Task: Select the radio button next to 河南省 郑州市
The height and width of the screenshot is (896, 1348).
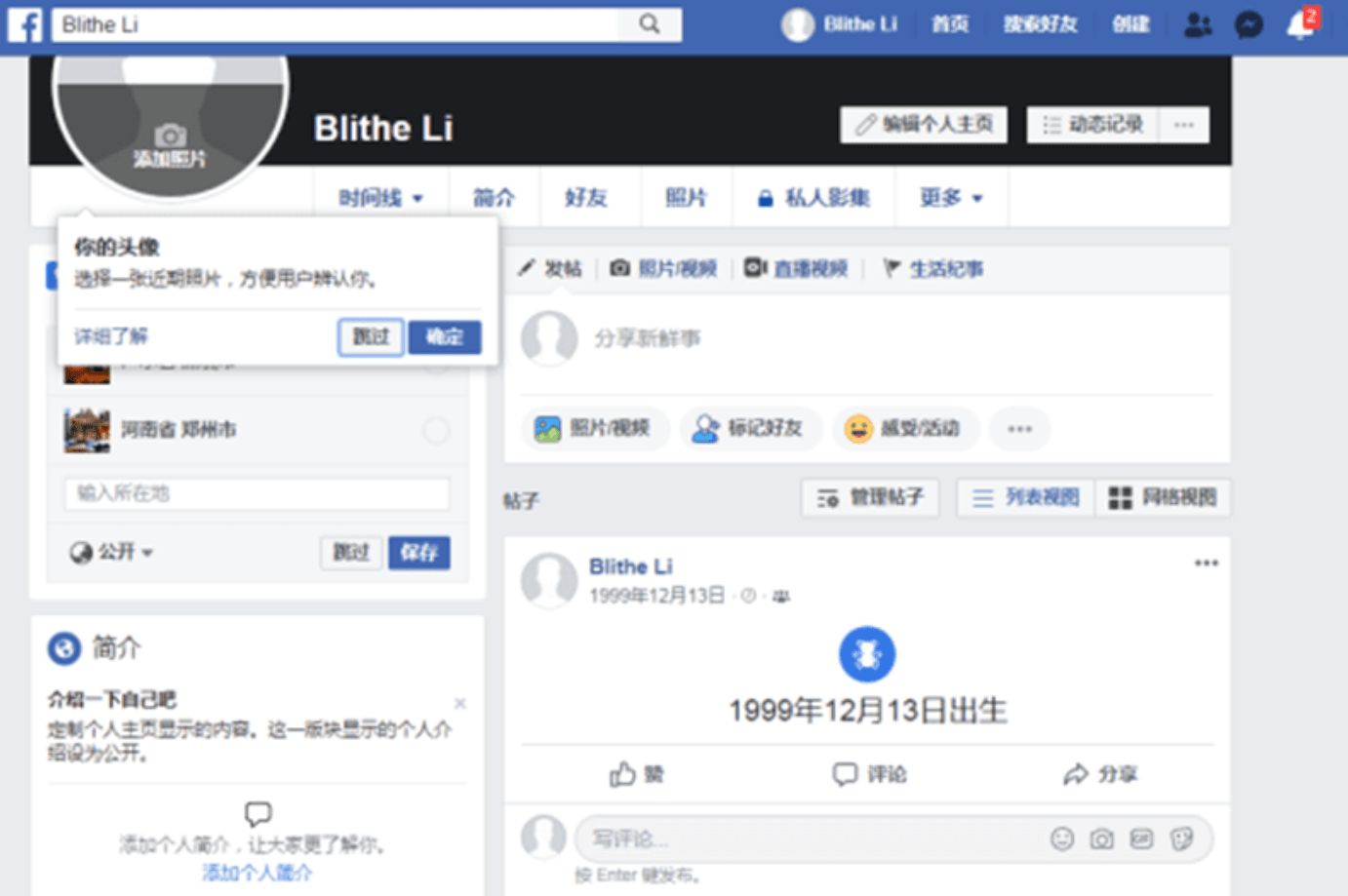Action: pos(436,430)
